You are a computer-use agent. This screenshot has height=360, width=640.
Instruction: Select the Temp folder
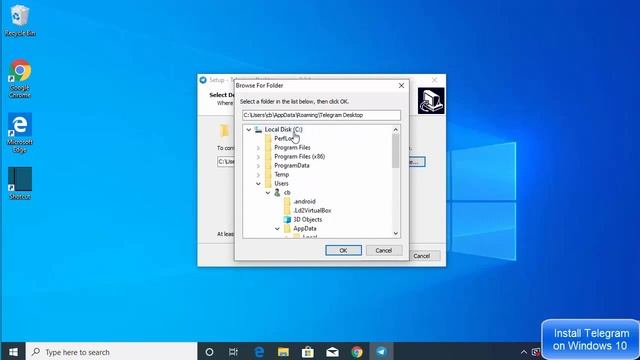click(282, 174)
